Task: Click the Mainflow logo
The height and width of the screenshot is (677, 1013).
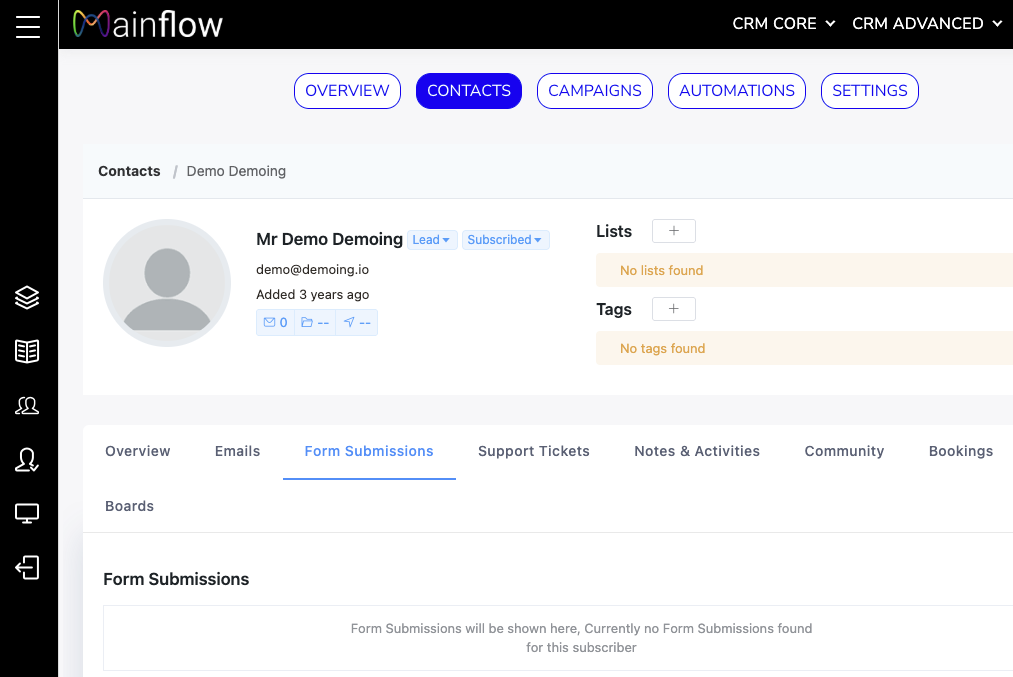Action: tap(148, 24)
